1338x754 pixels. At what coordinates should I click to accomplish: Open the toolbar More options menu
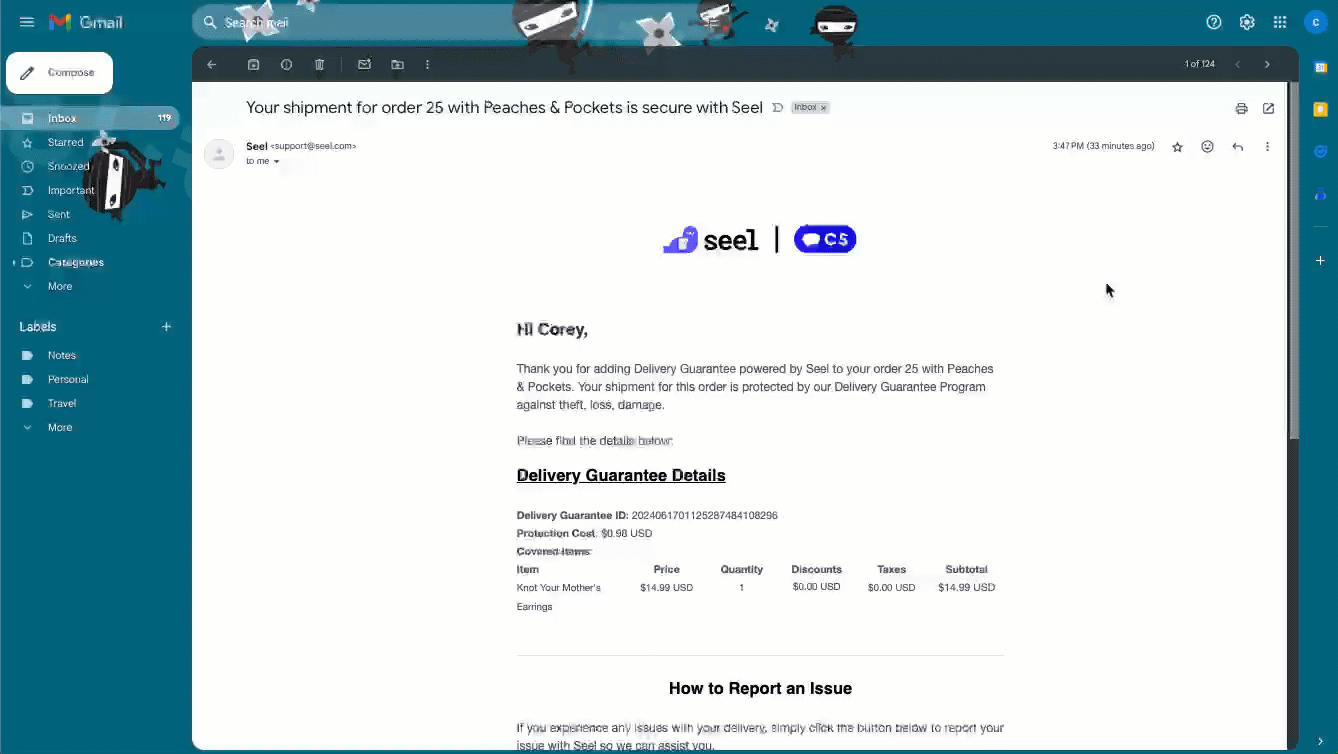pyautogui.click(x=428, y=64)
